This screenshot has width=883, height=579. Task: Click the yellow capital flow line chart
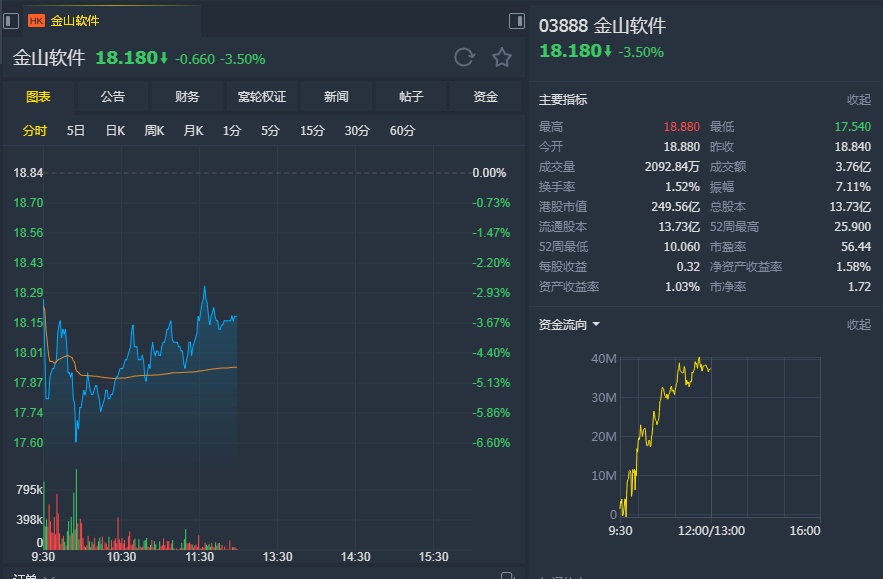coord(665,400)
